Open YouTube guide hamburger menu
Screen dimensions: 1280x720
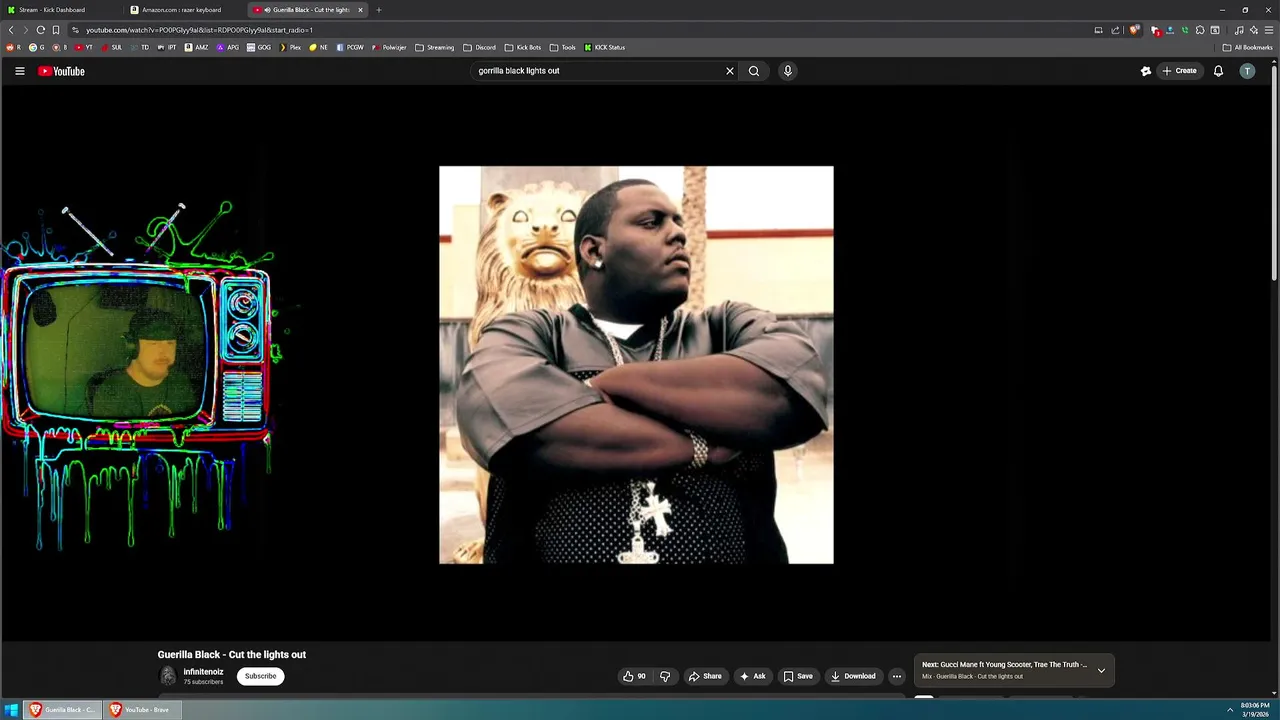(x=19, y=71)
